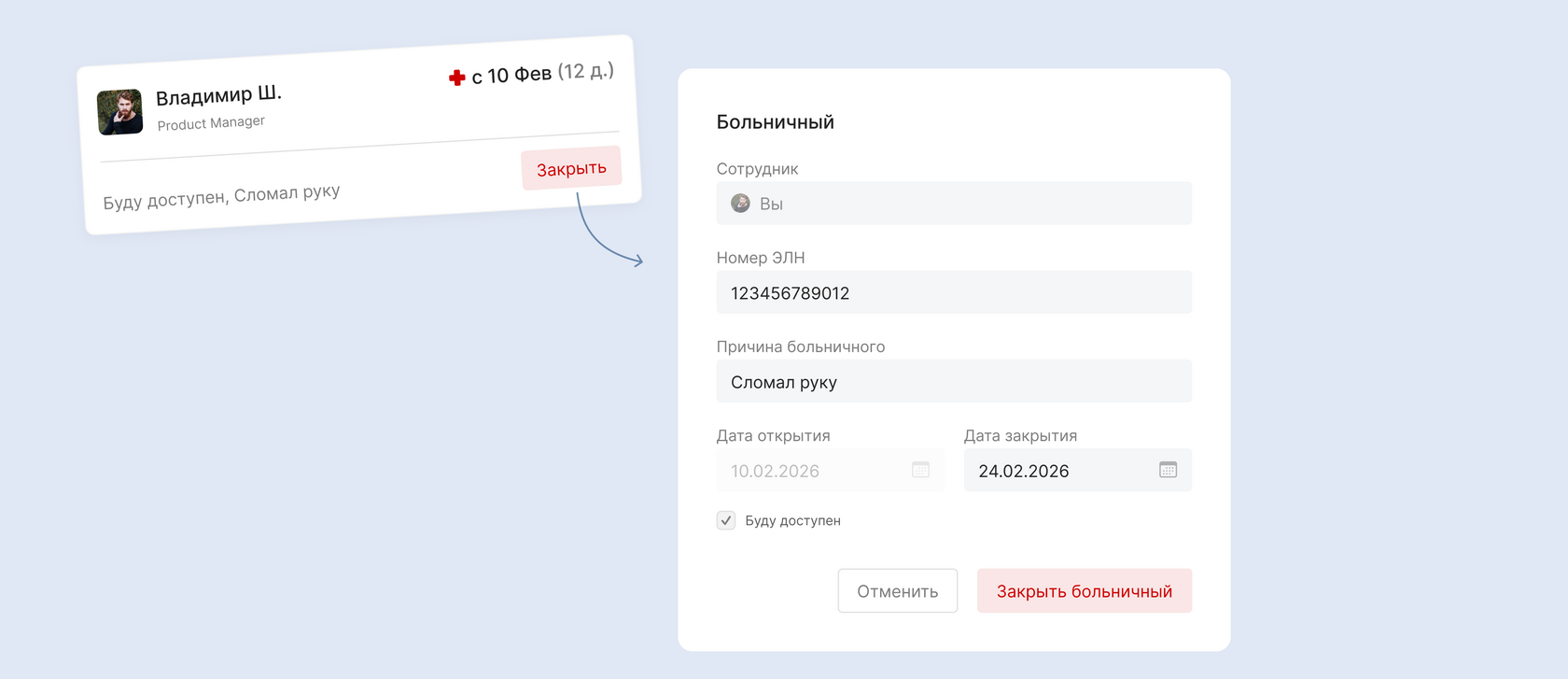Click the card status note text
The image size is (1568, 679).
click(221, 196)
